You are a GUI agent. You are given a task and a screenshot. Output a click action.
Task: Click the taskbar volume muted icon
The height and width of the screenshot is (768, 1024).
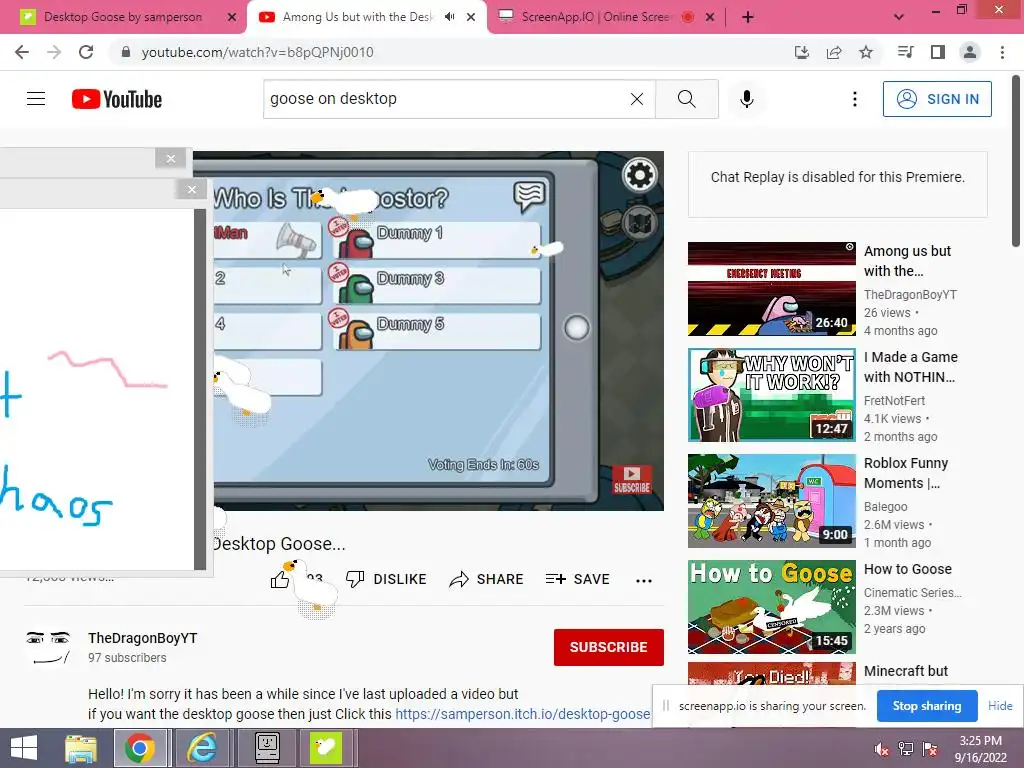click(x=882, y=749)
